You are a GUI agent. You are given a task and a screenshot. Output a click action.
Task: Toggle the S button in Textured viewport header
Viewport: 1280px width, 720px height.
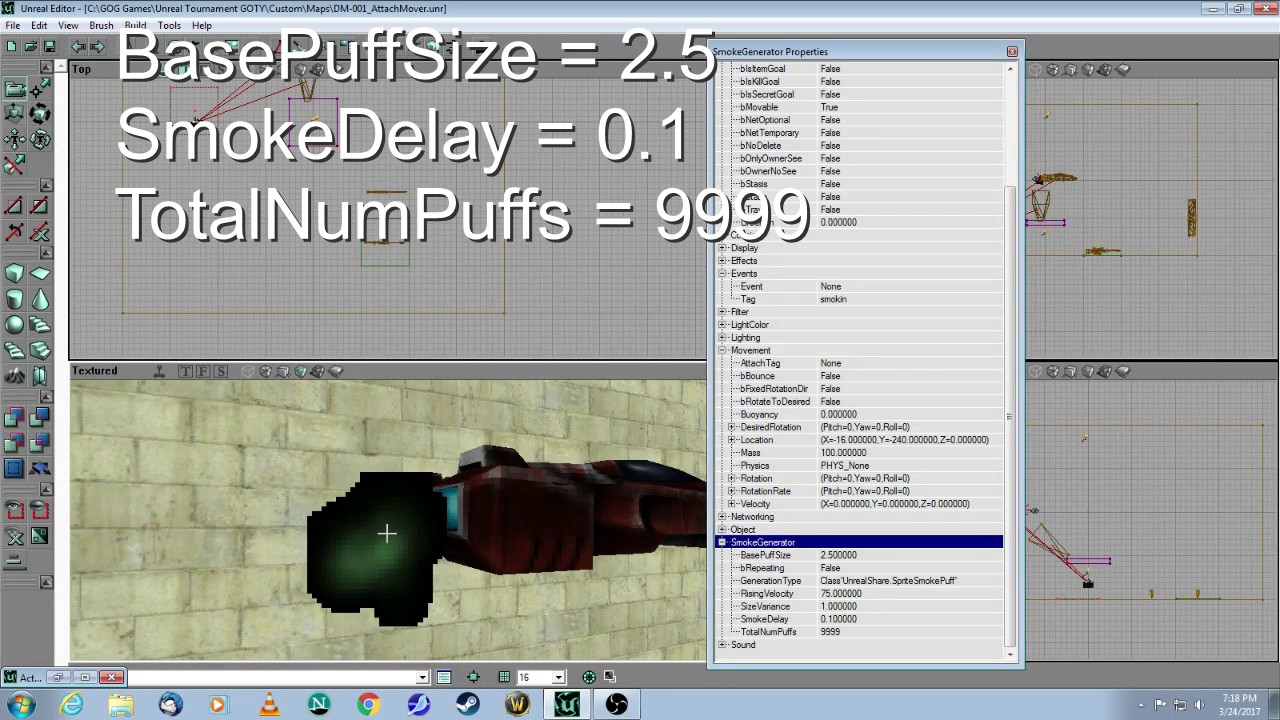point(220,371)
